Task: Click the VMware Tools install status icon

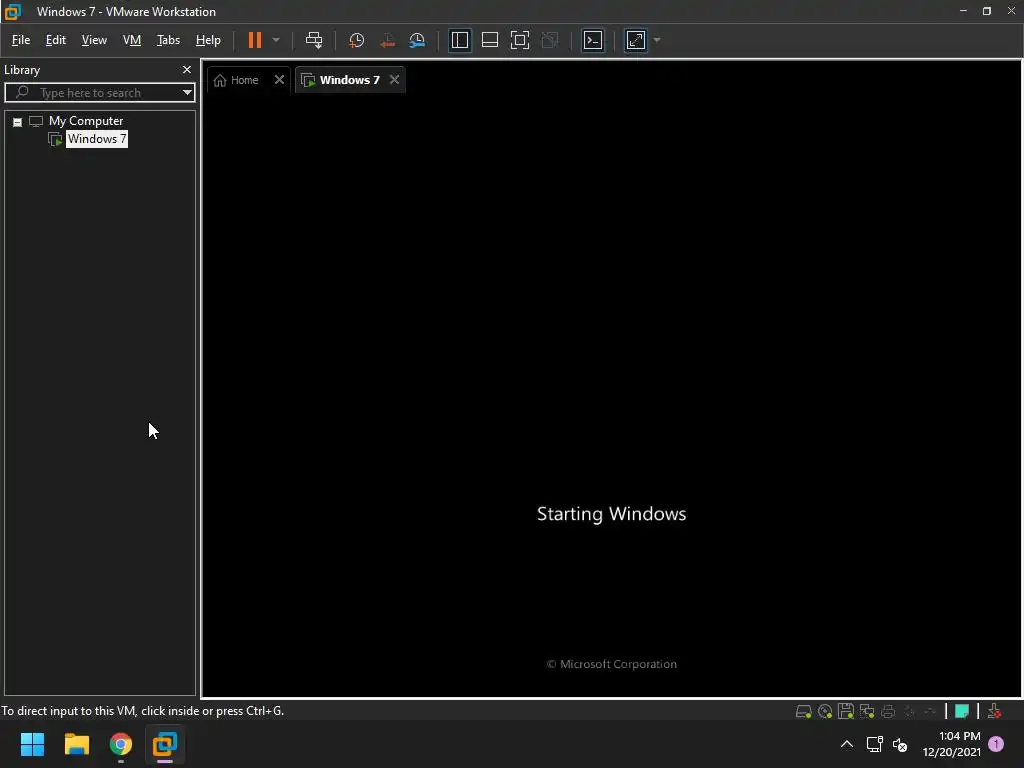Action: (x=994, y=711)
